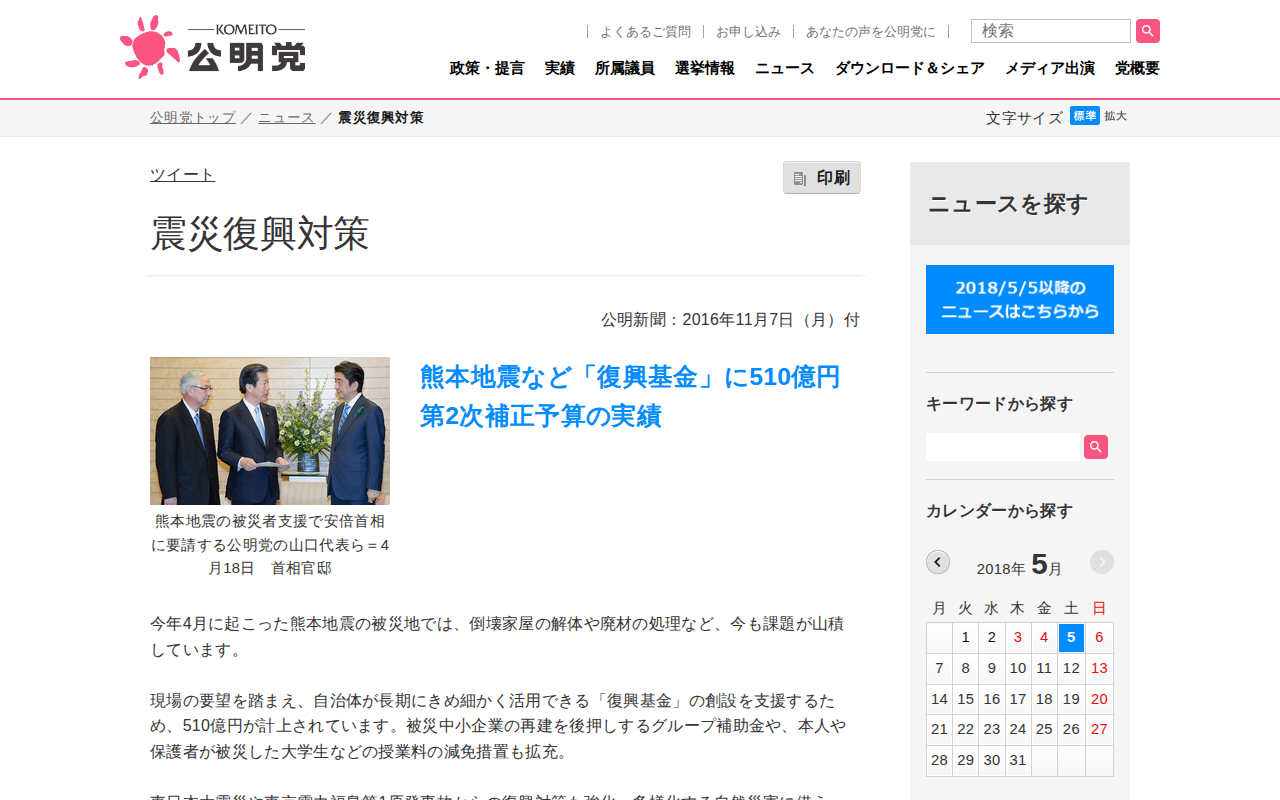
Task: Open あなたの声を公明党に link
Action: 871,32
